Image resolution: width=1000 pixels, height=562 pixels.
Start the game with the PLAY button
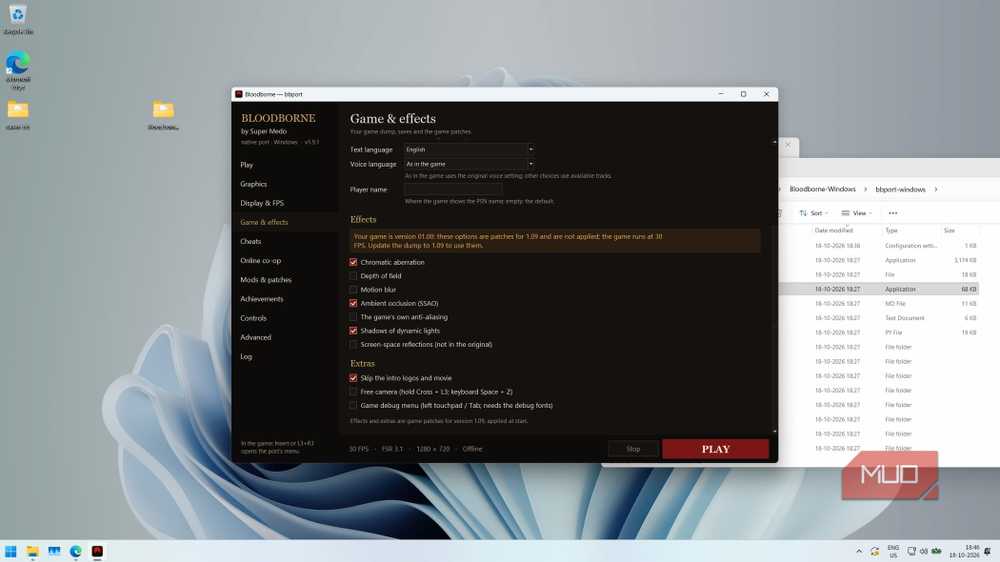[716, 449]
